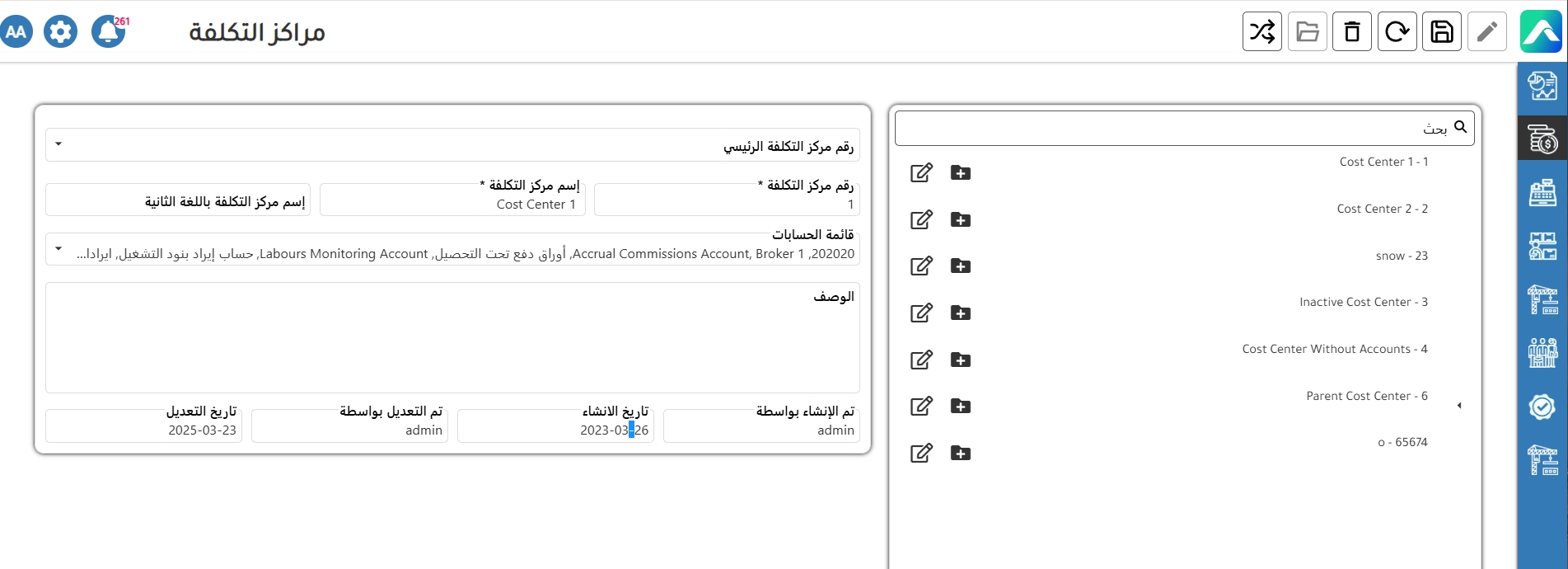This screenshot has width=1568, height=569.
Task: Click the cost center search field
Action: [1170, 129]
